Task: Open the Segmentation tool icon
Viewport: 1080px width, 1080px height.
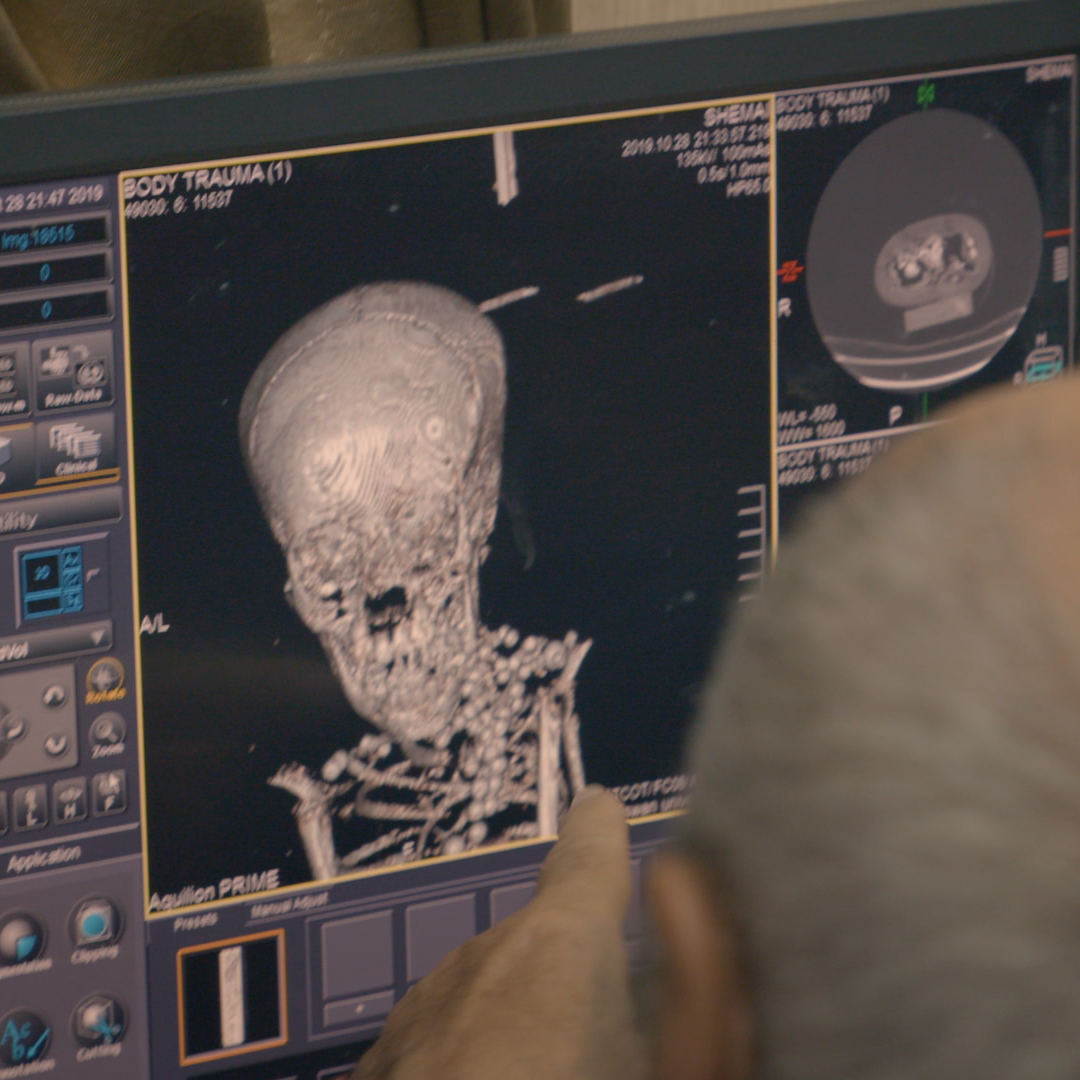Action: tap(18, 939)
